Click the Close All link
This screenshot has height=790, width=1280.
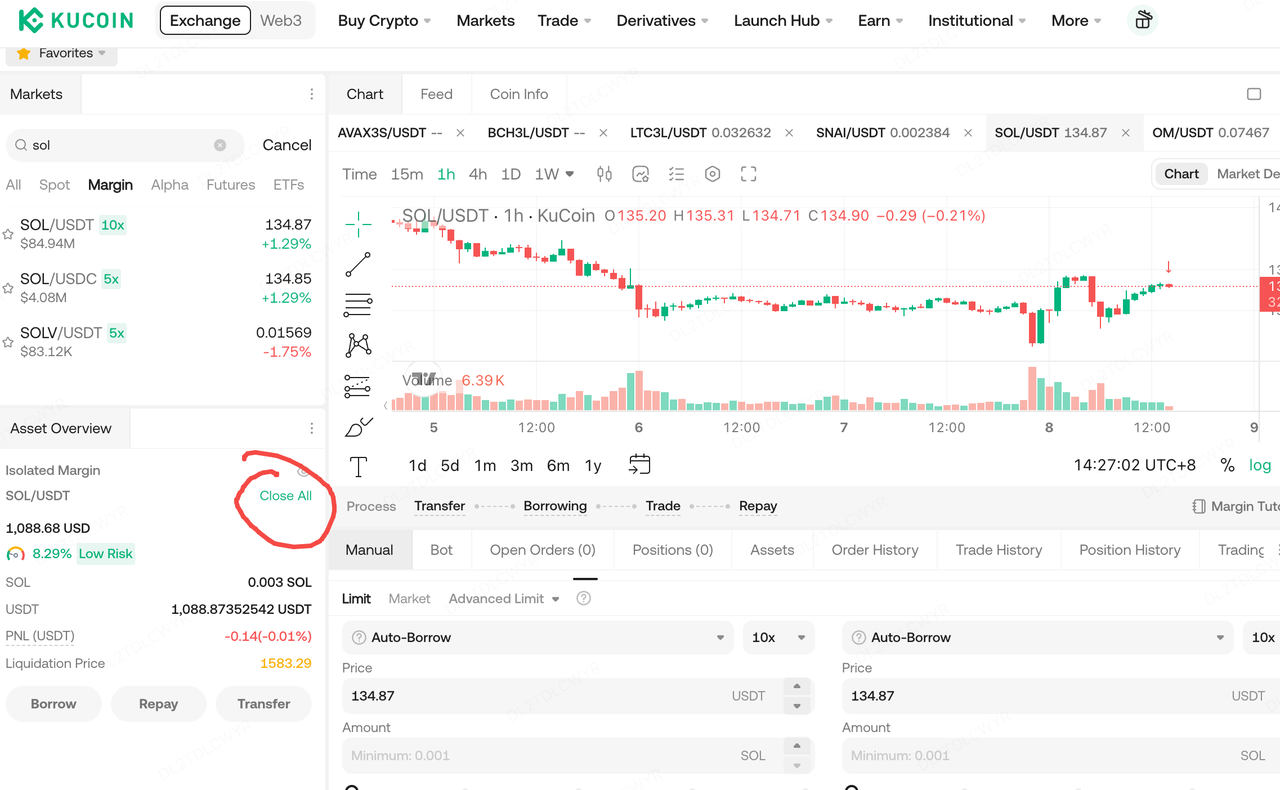(285, 496)
